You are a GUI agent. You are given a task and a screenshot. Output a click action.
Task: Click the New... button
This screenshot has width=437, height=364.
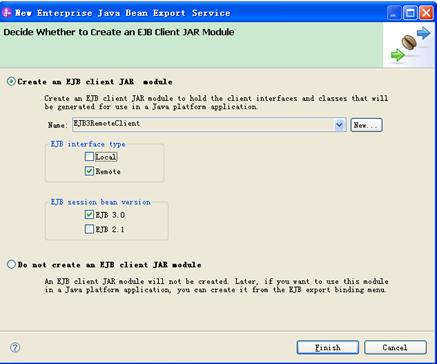tap(366, 125)
